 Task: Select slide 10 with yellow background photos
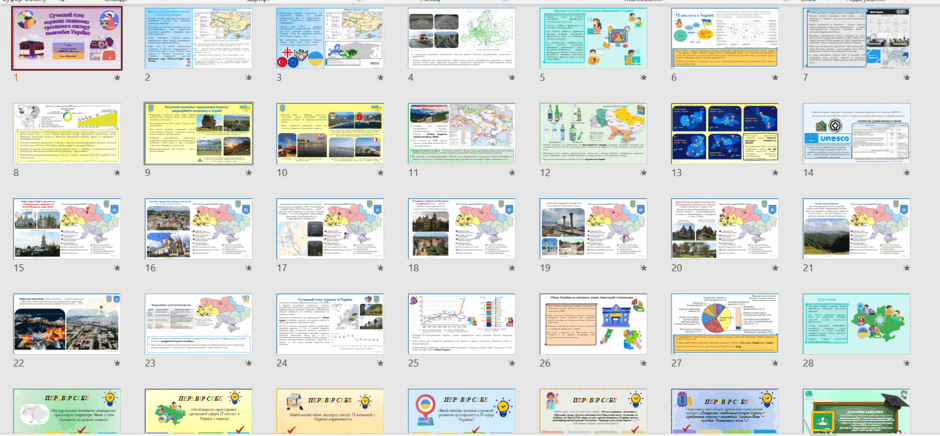click(x=330, y=134)
